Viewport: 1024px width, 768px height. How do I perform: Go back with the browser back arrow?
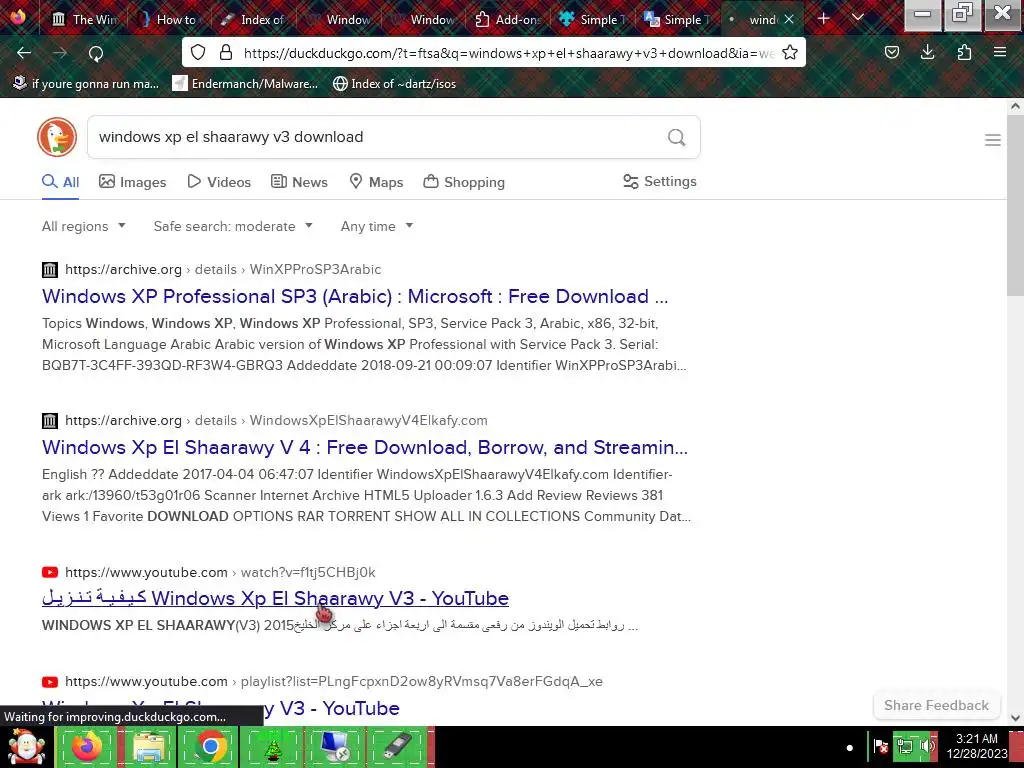[24, 53]
